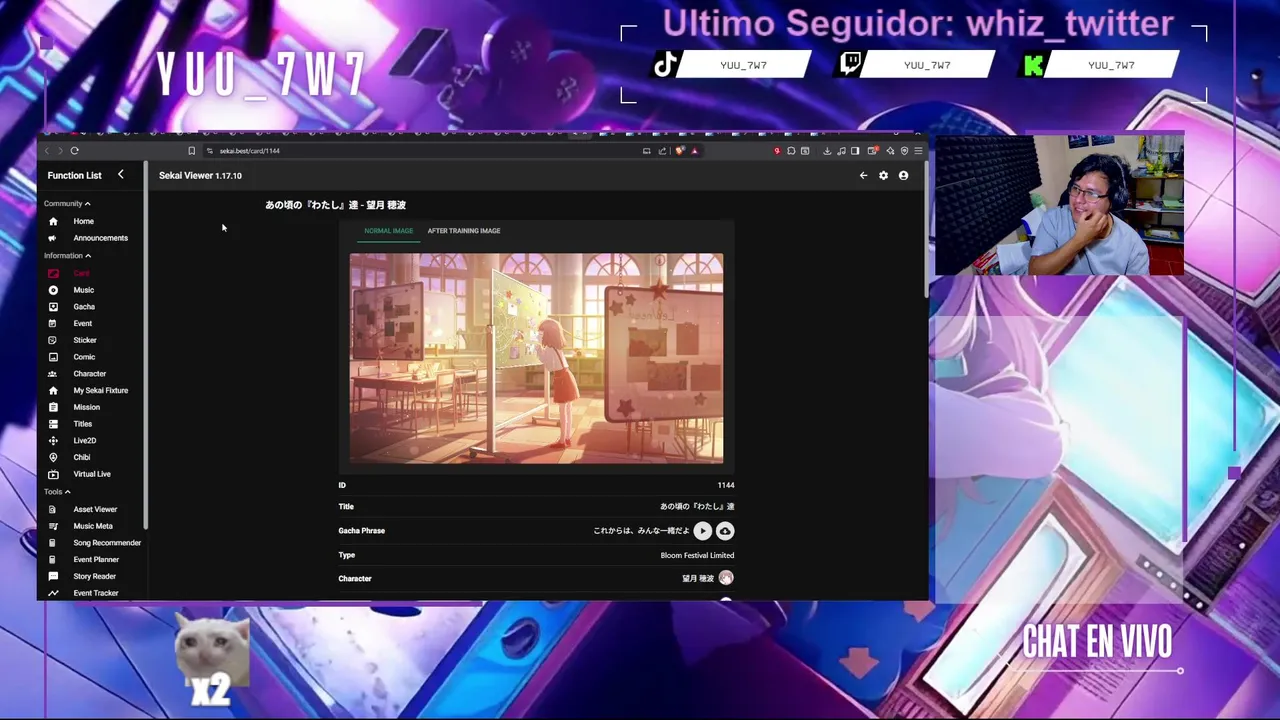Viewport: 1280px width, 720px height.
Task: Collapse the Community section
Action: coord(67,204)
